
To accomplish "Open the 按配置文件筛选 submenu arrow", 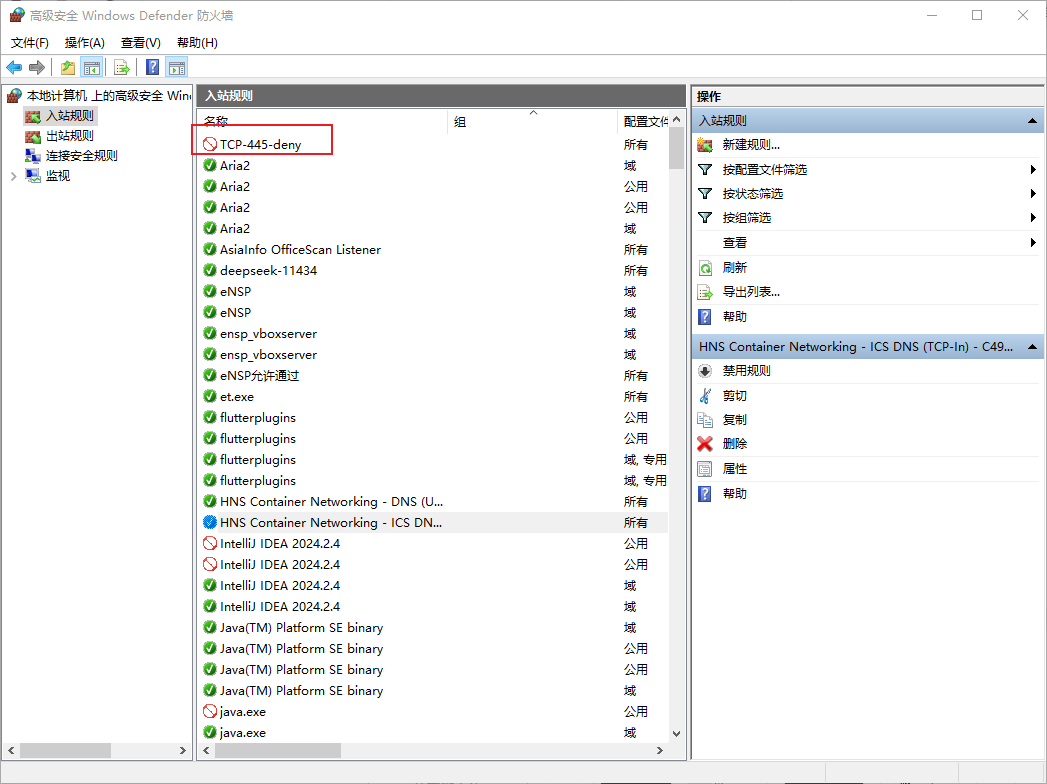I will tap(1034, 170).
